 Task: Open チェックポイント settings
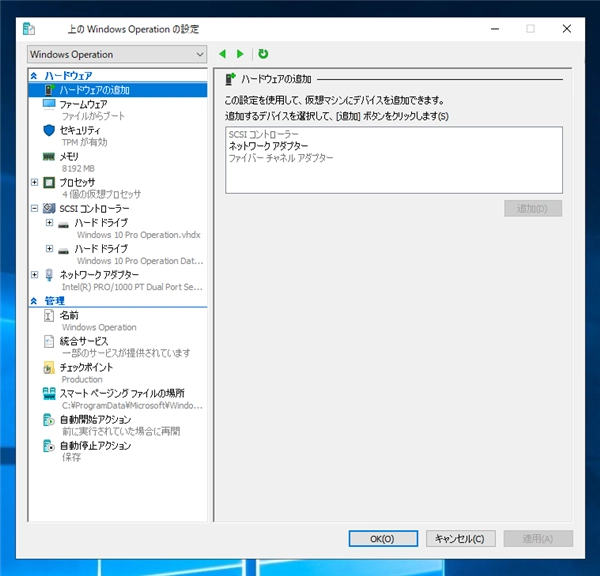tap(86, 367)
